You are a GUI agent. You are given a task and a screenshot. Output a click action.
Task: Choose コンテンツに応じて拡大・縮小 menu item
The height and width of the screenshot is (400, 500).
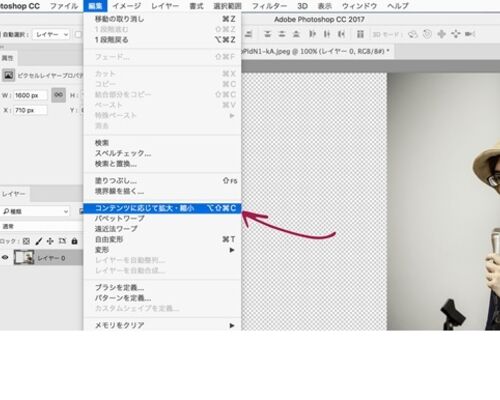point(162,208)
